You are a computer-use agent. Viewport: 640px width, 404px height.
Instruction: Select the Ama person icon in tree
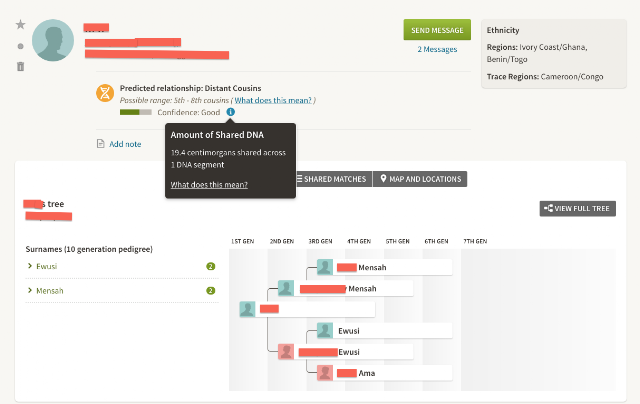[x=325, y=373]
